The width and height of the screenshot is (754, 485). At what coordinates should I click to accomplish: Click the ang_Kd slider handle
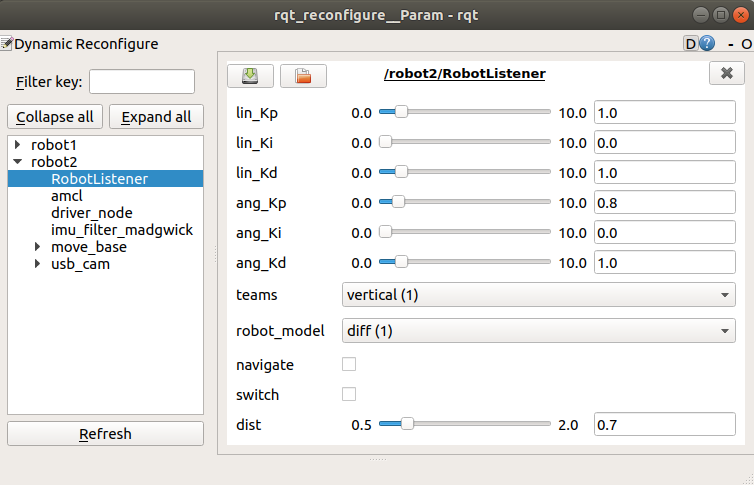coord(401,261)
